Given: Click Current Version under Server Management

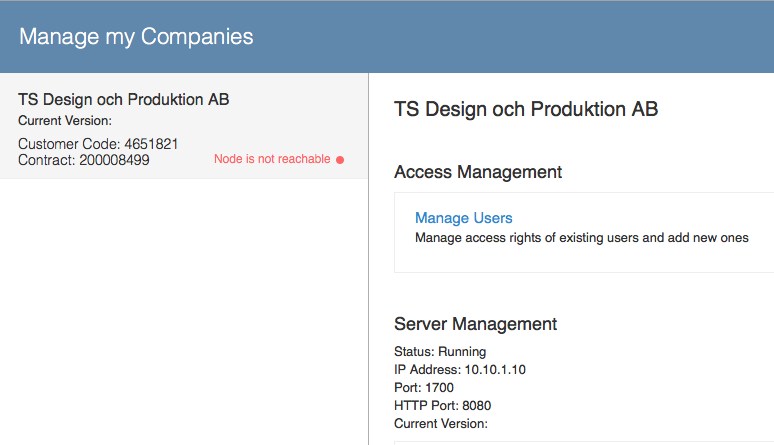Looking at the screenshot, I should (441, 424).
